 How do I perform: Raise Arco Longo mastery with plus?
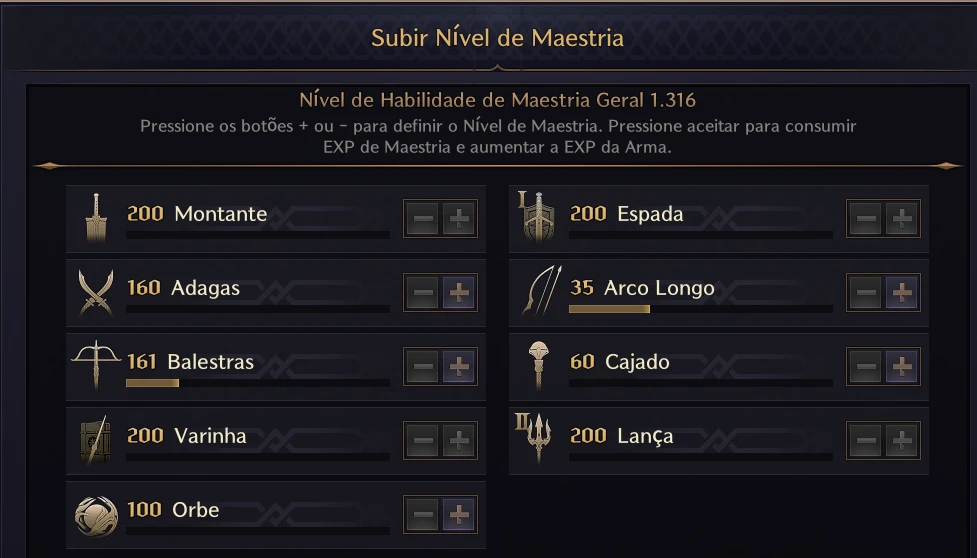coord(902,293)
